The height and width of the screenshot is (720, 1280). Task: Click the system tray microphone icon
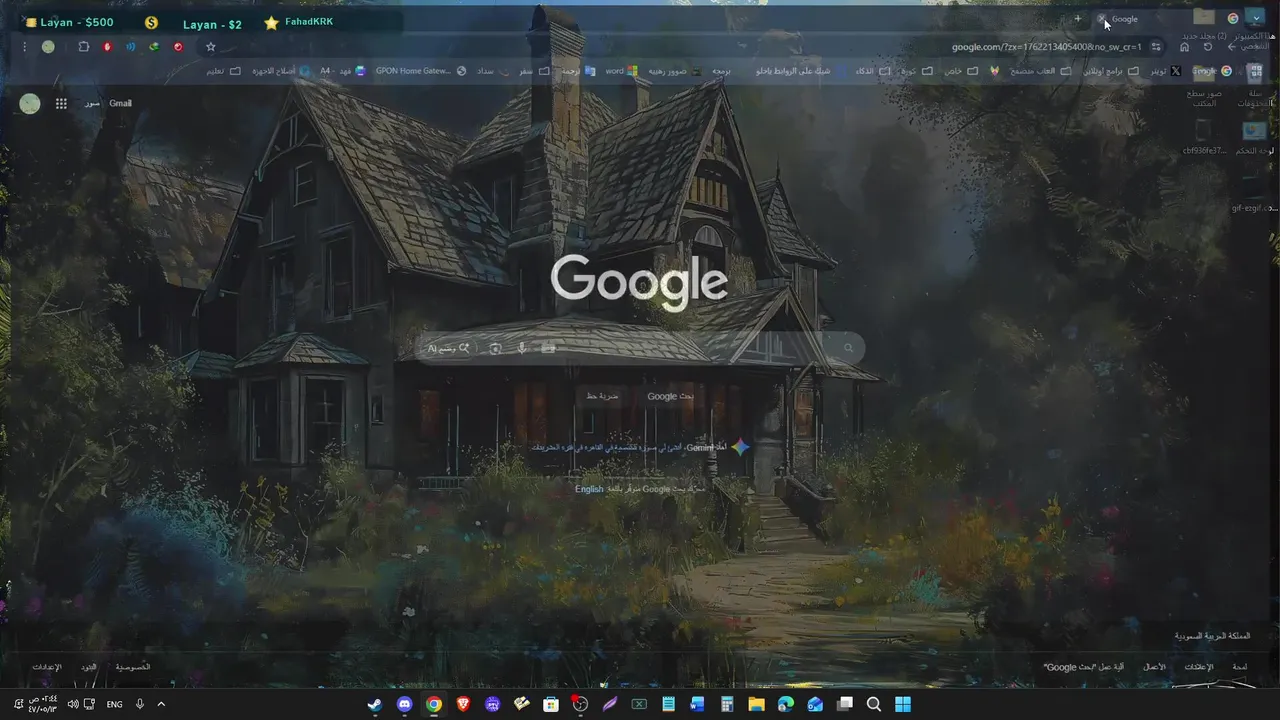point(140,704)
